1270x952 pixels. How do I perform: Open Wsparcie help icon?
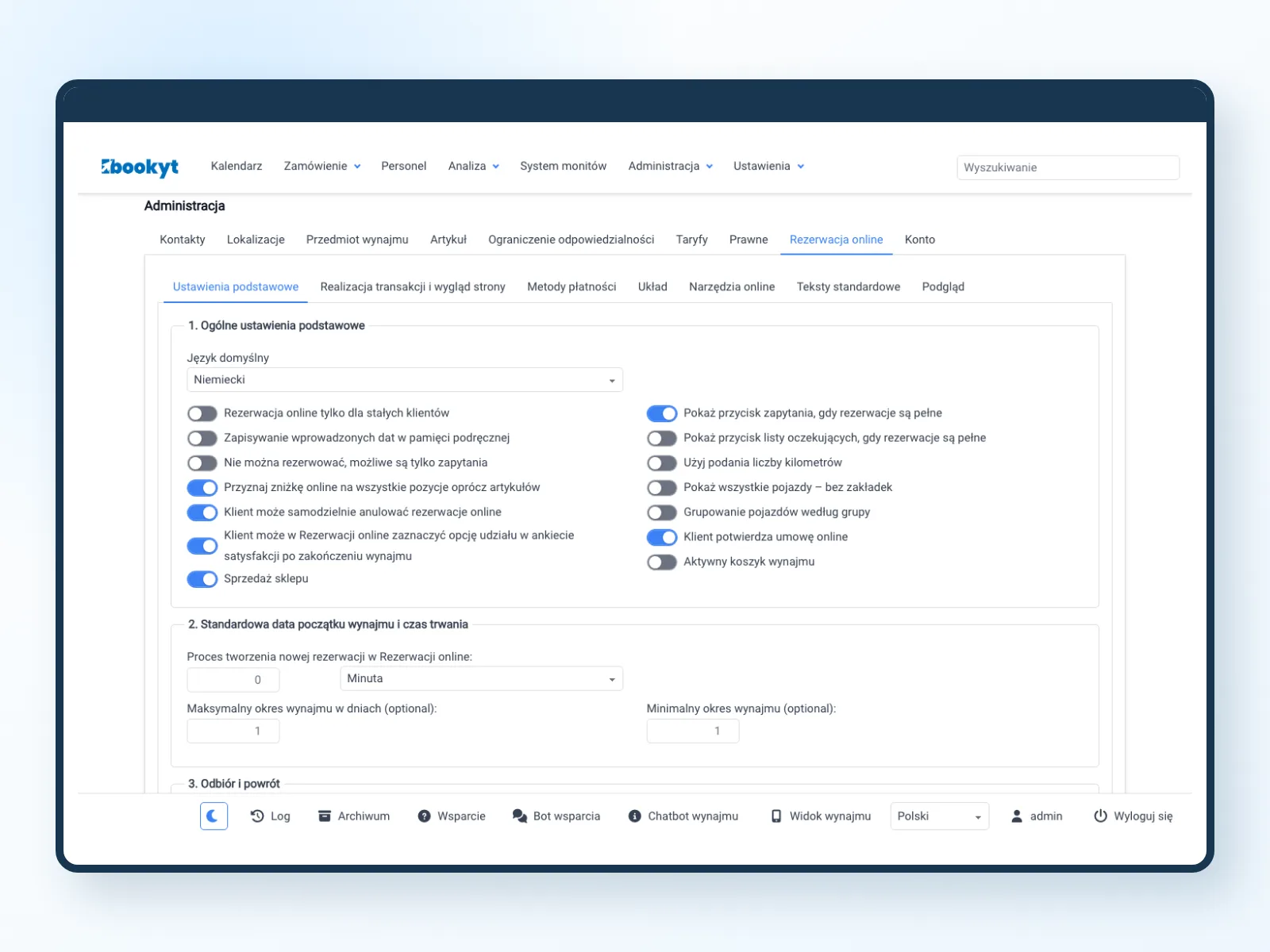(x=425, y=816)
